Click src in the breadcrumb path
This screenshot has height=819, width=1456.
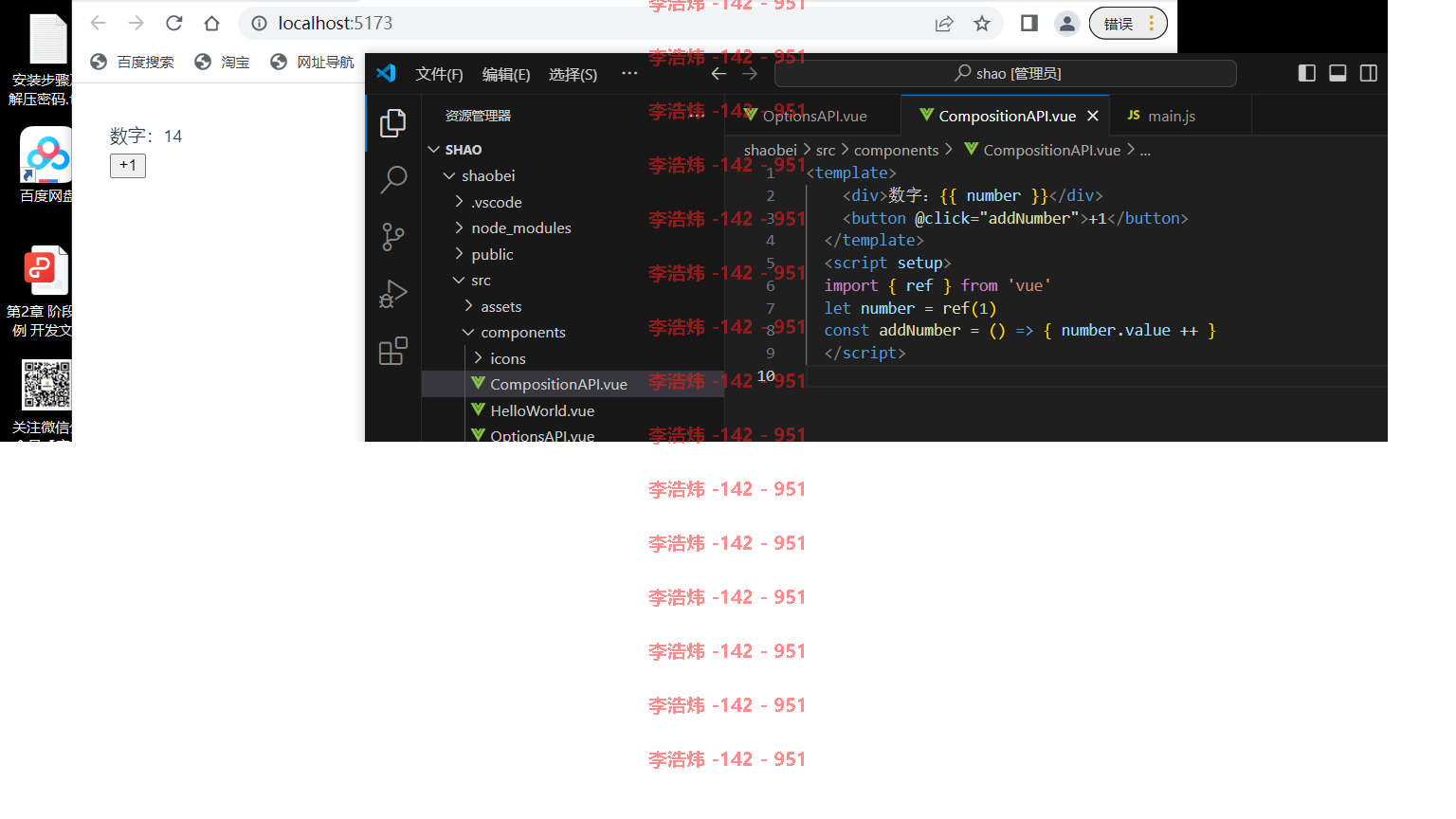[826, 150]
